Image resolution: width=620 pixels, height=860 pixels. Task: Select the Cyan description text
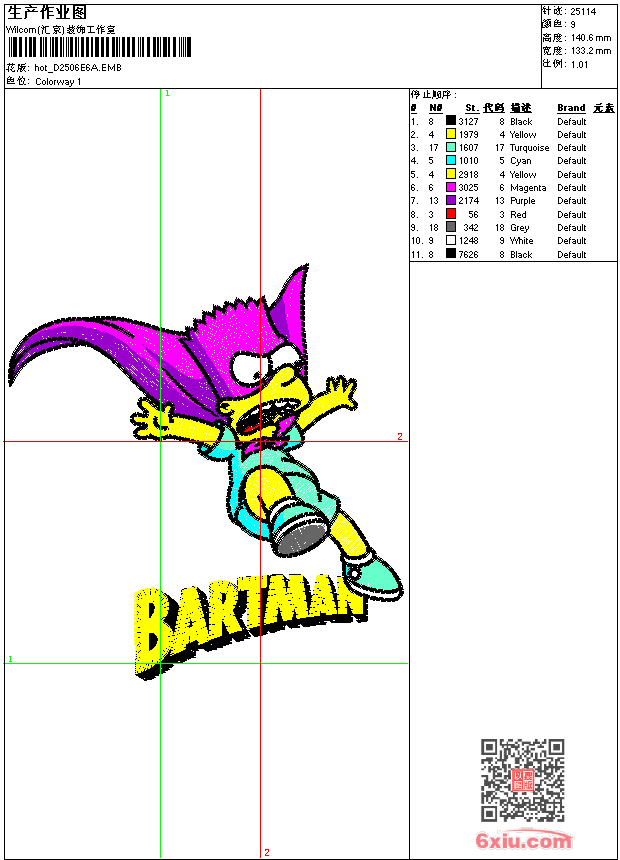(x=521, y=161)
